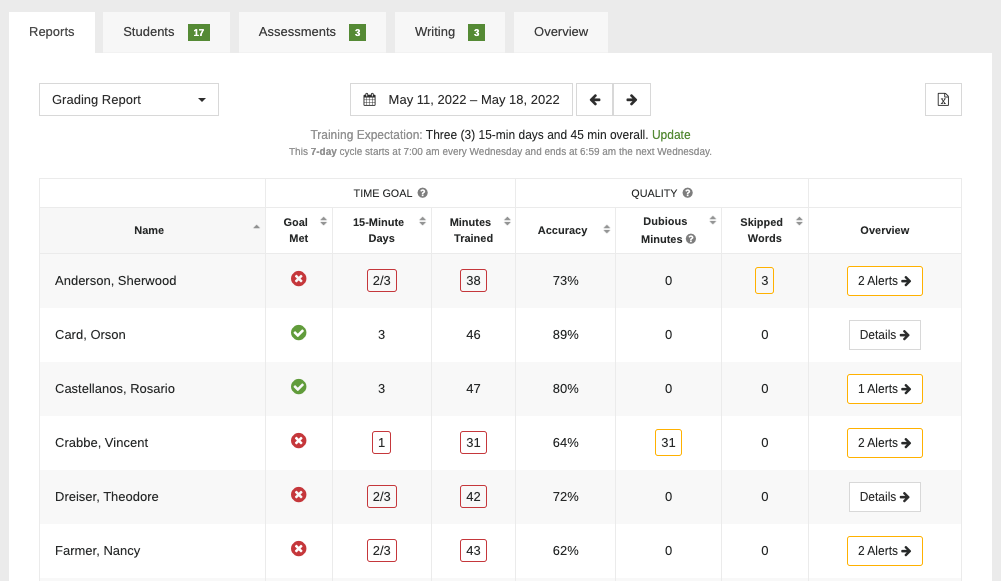Viewport: 1001px width, 581px height.
Task: Click Orson Card's green Goal Met checkmark
Action: click(x=298, y=334)
